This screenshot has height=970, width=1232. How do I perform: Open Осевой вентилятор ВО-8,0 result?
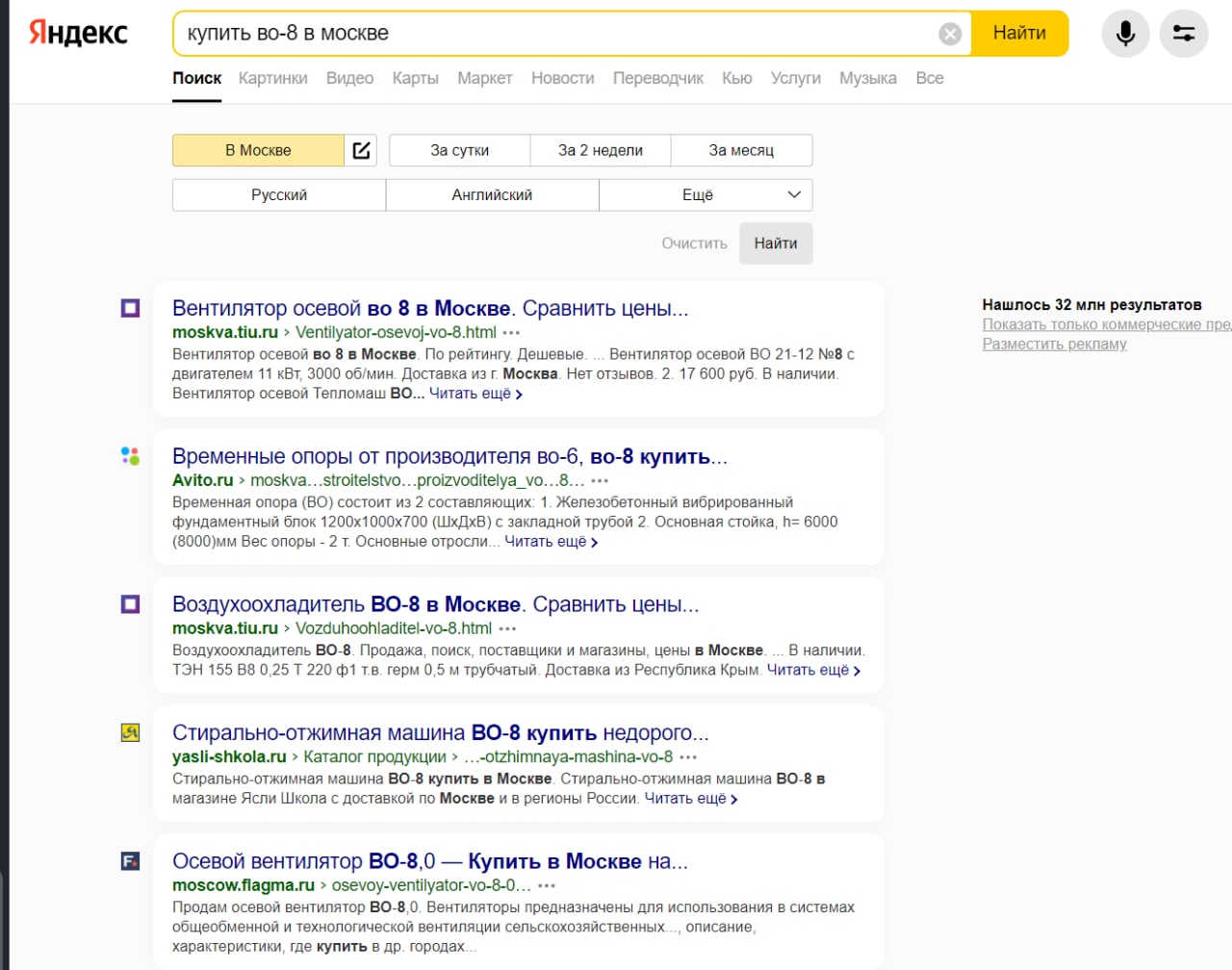click(430, 861)
